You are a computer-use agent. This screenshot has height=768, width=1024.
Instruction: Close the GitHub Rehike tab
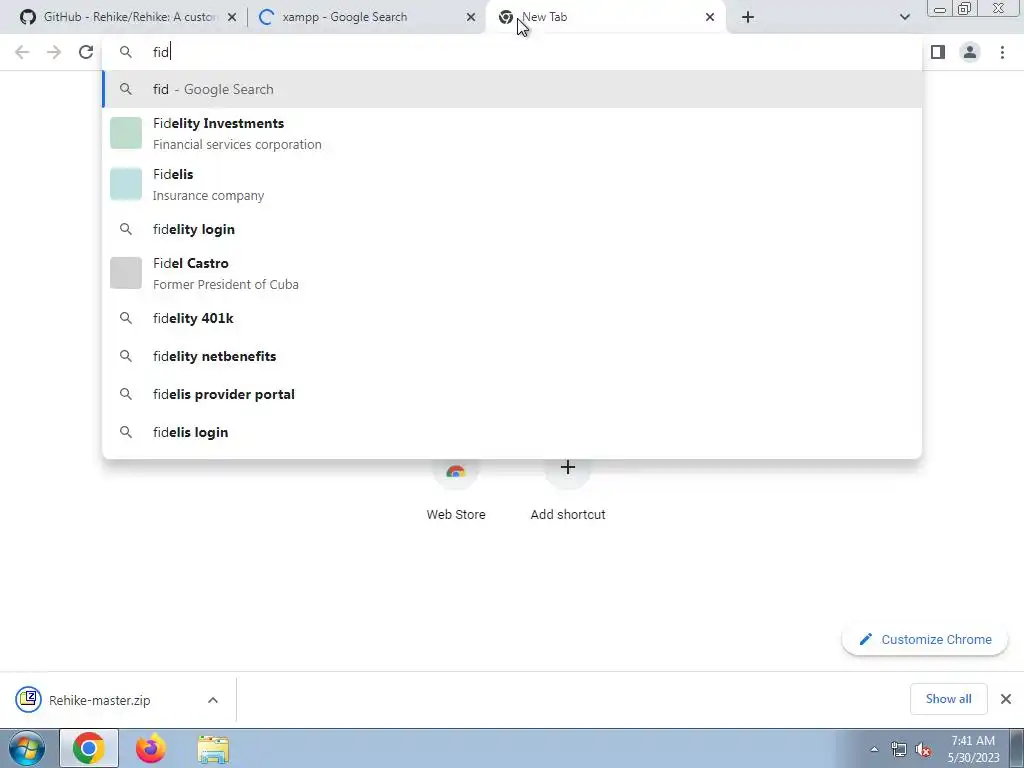click(x=232, y=17)
